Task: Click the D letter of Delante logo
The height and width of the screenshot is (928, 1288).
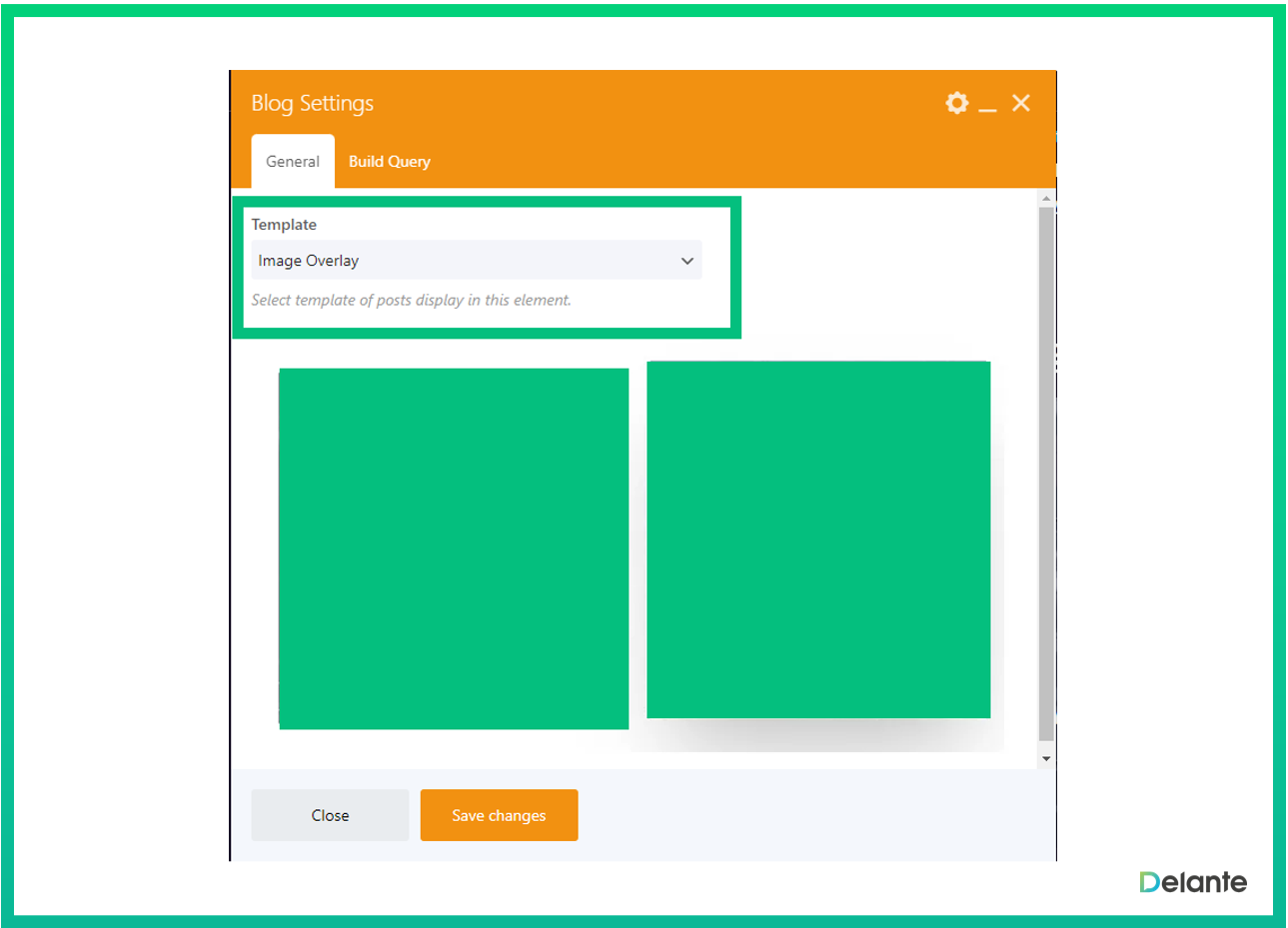Action: click(x=1150, y=882)
